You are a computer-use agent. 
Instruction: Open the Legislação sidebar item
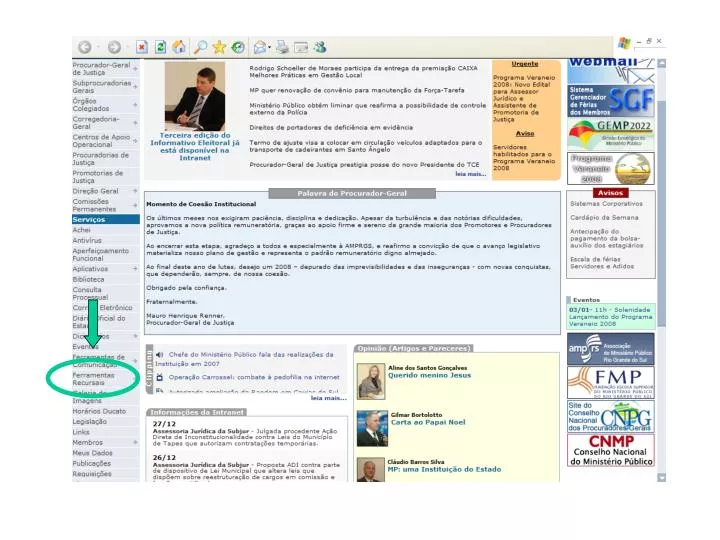click(x=90, y=422)
